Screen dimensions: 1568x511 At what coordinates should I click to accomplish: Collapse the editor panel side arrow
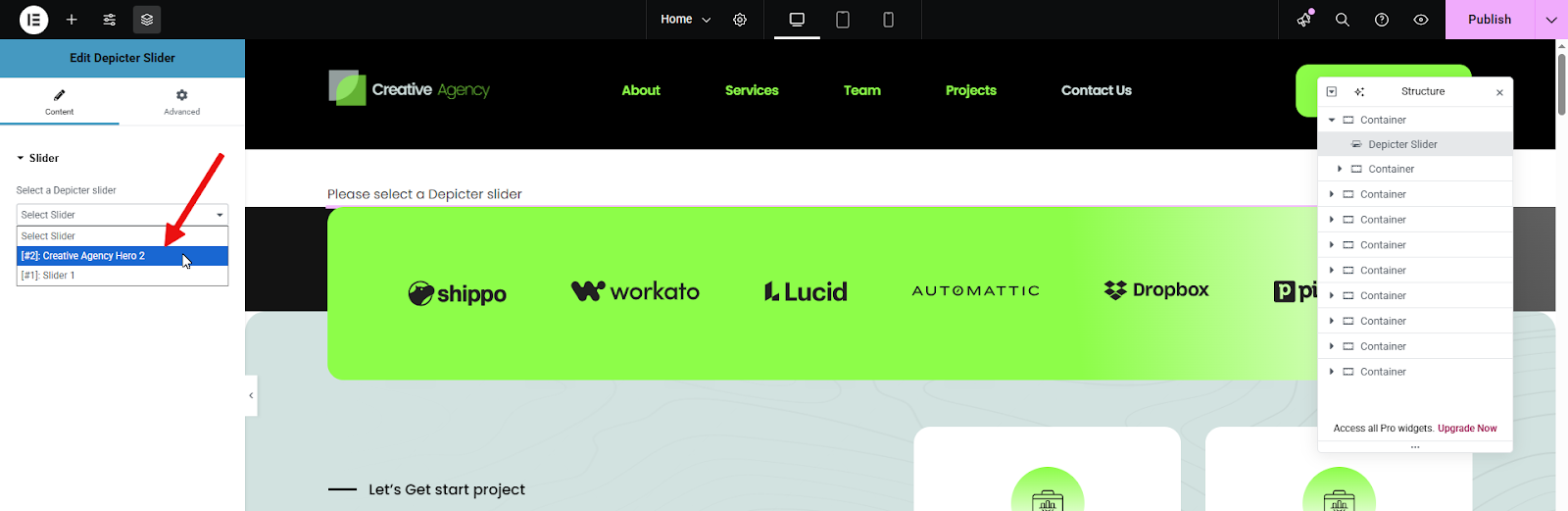tap(251, 395)
